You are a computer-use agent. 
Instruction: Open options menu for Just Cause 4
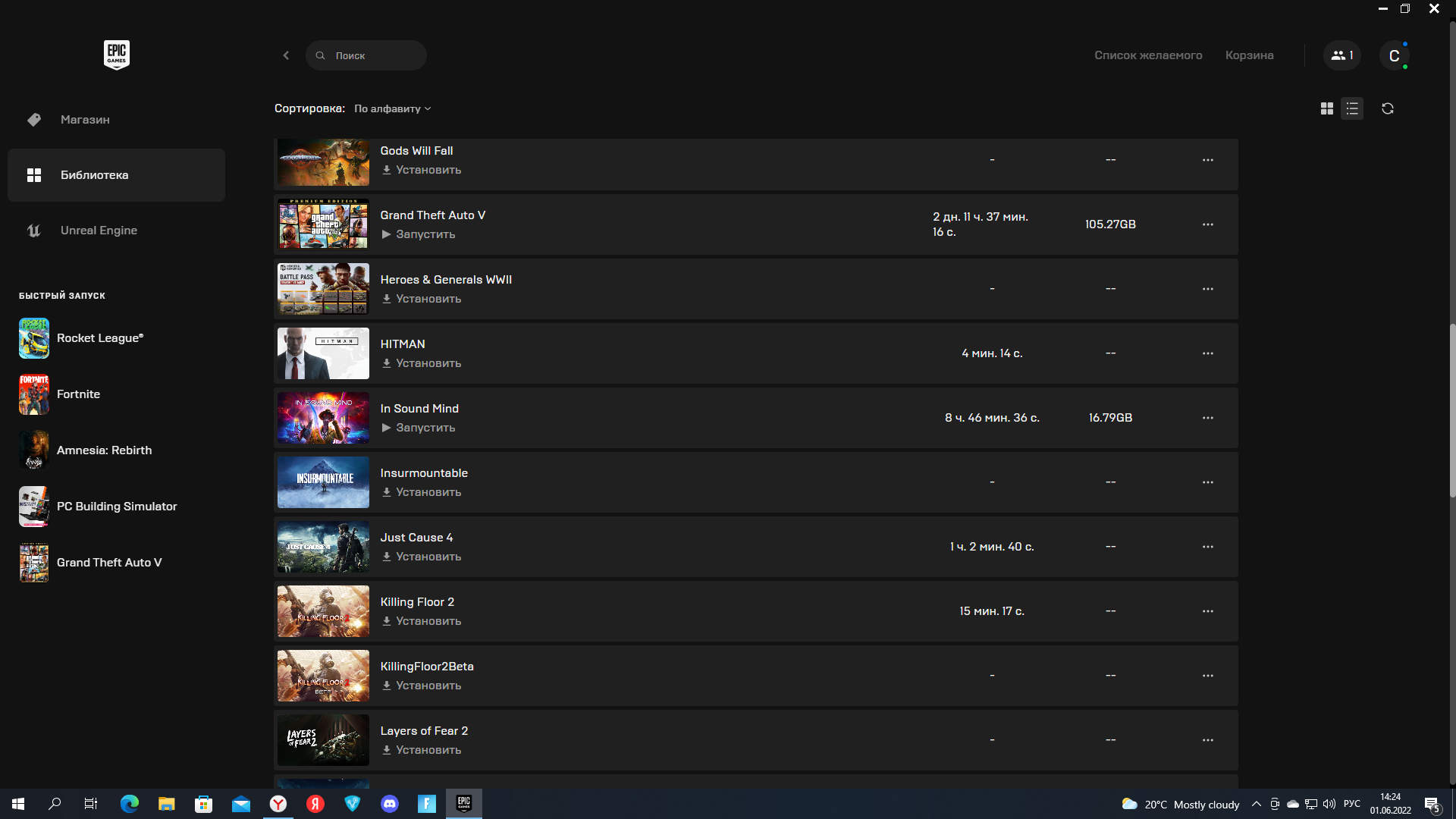click(1207, 547)
